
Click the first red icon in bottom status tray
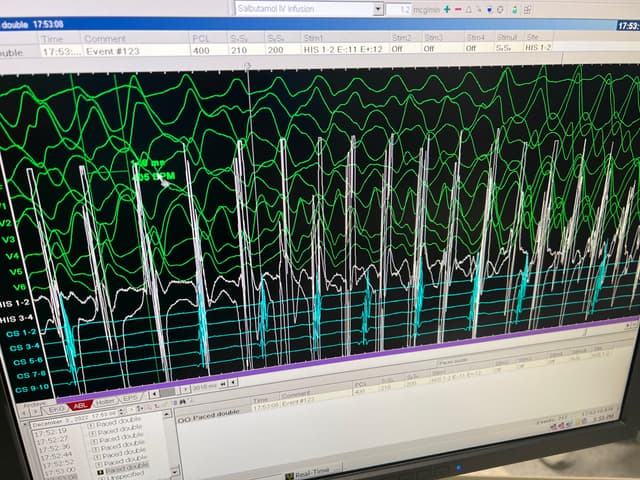[555, 427]
